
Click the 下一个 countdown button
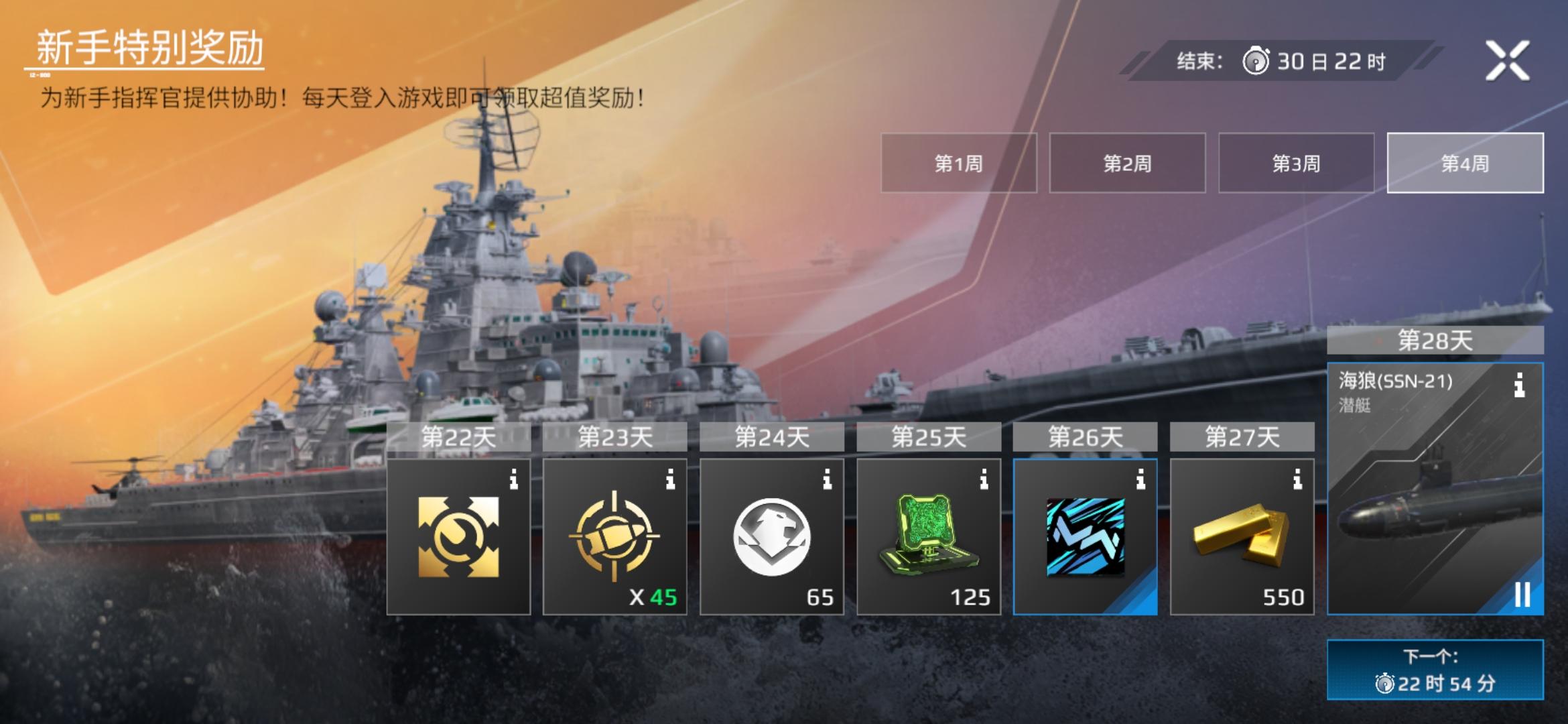[x=1435, y=670]
